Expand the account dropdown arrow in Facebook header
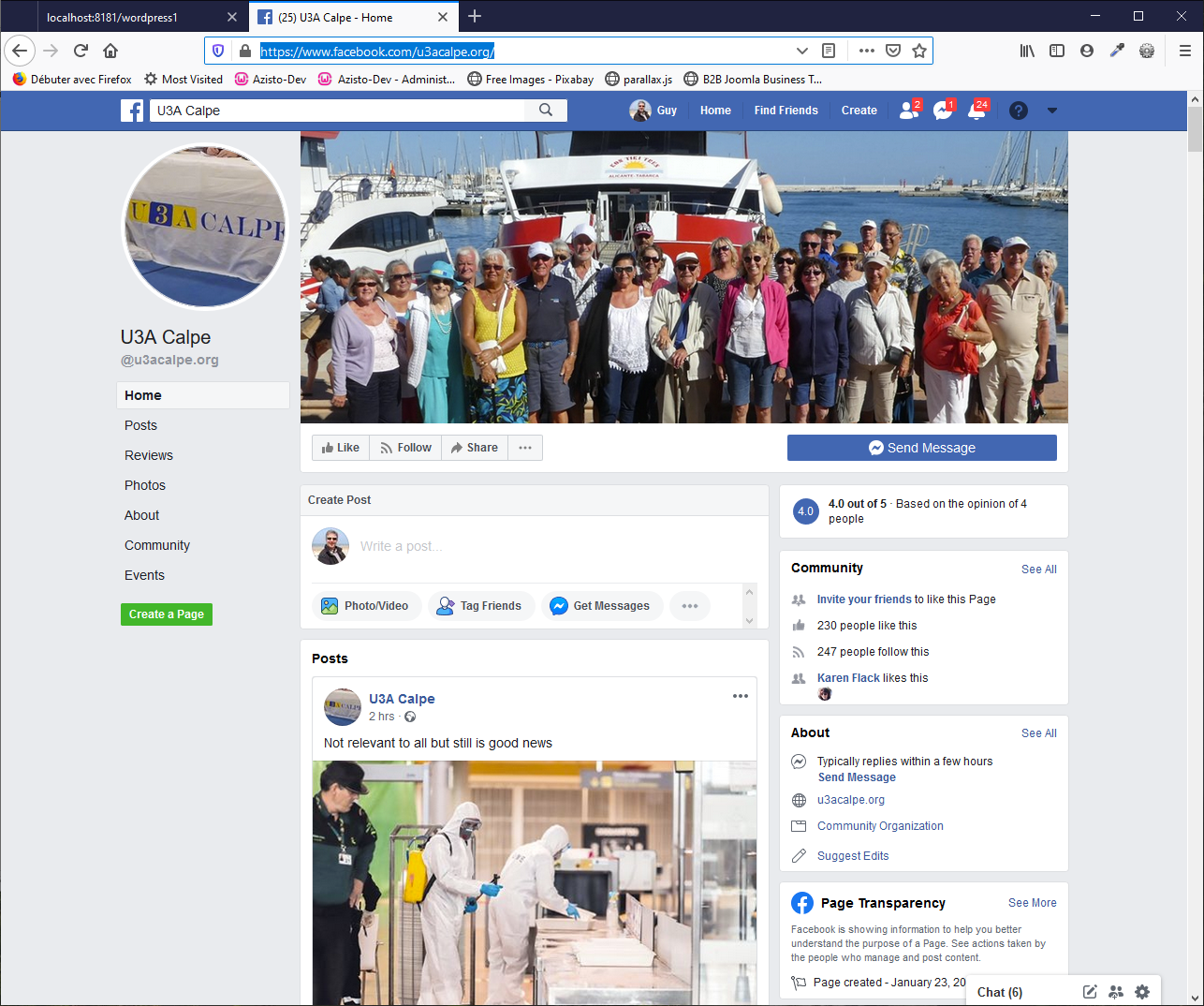This screenshot has width=1204, height=1006. pos(1052,111)
